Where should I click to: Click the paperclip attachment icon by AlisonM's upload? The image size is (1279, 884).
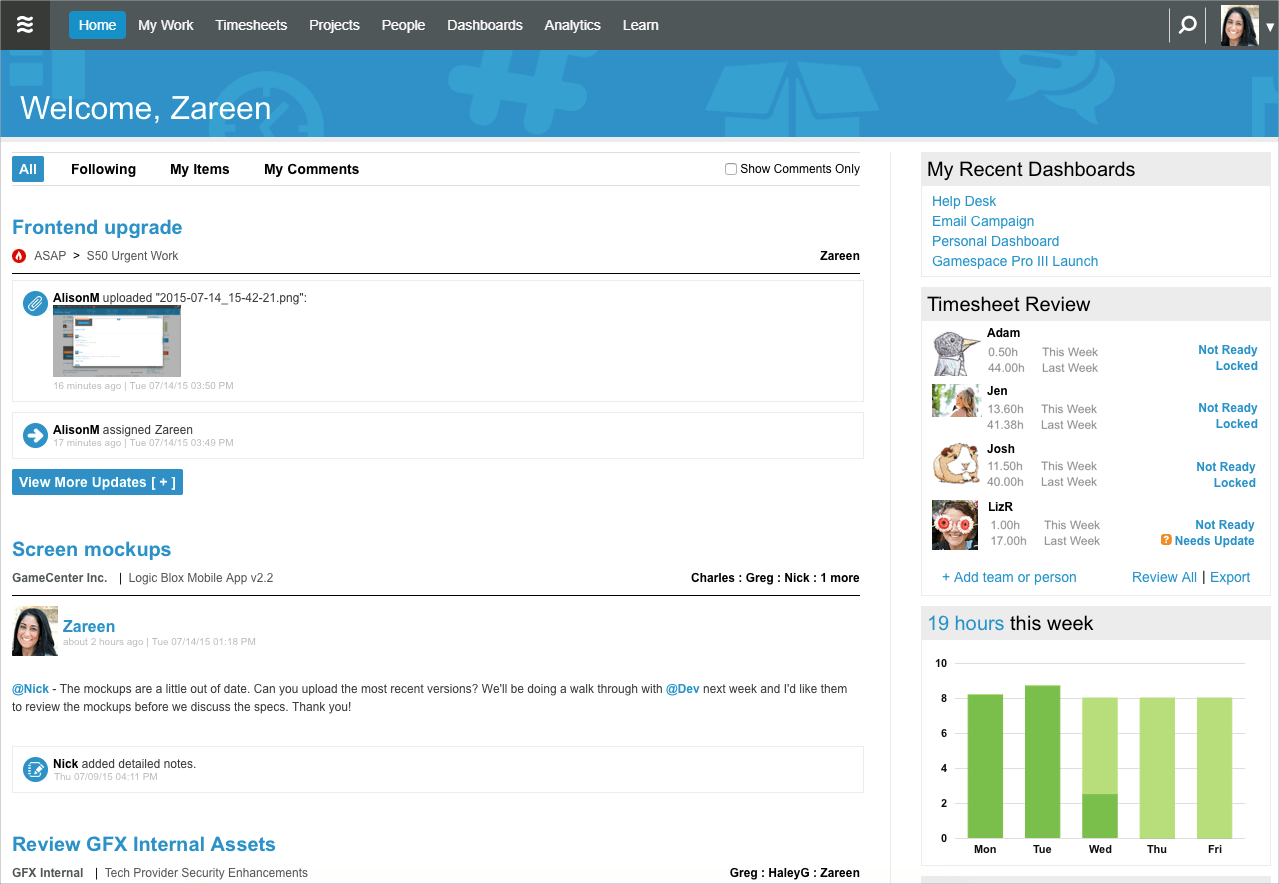(x=35, y=303)
